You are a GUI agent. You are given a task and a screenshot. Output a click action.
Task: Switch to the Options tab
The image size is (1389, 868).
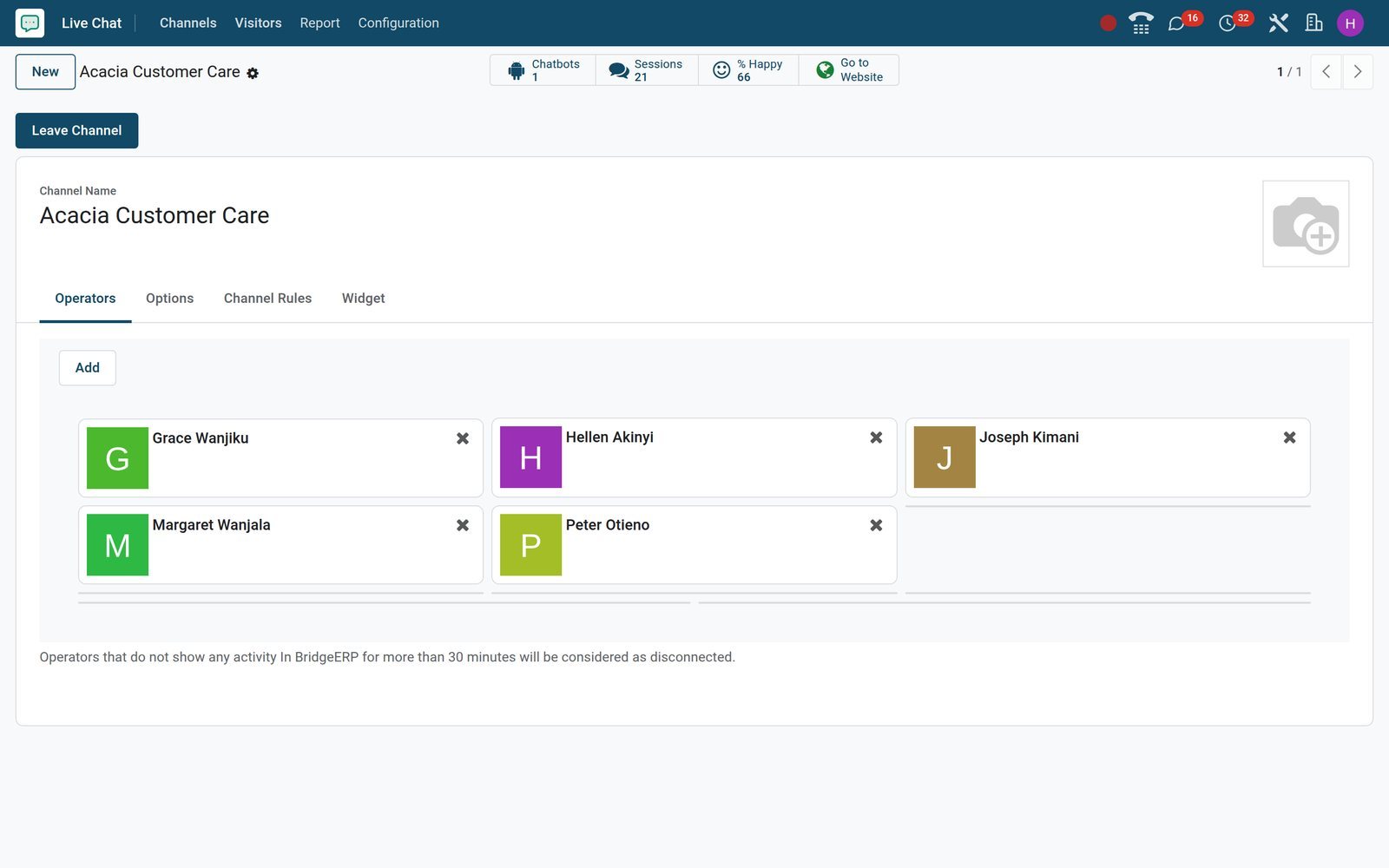(x=169, y=299)
